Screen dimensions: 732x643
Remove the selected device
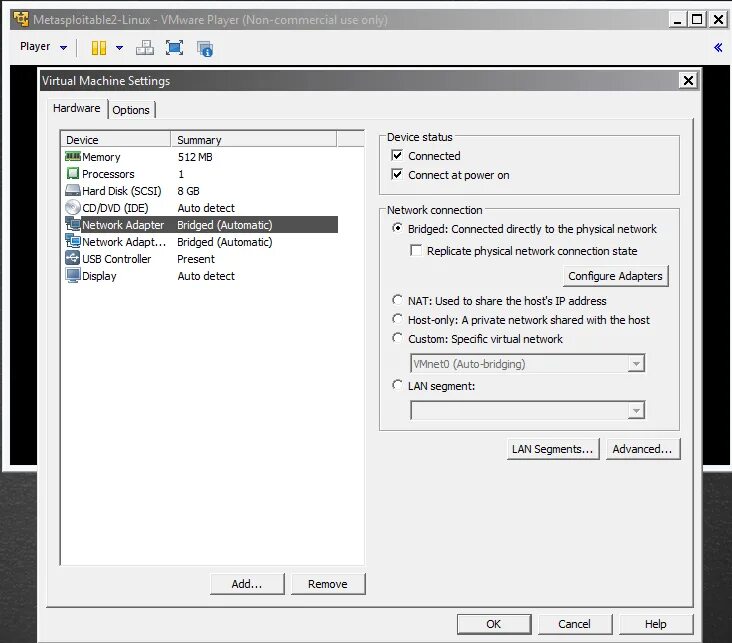coord(328,584)
